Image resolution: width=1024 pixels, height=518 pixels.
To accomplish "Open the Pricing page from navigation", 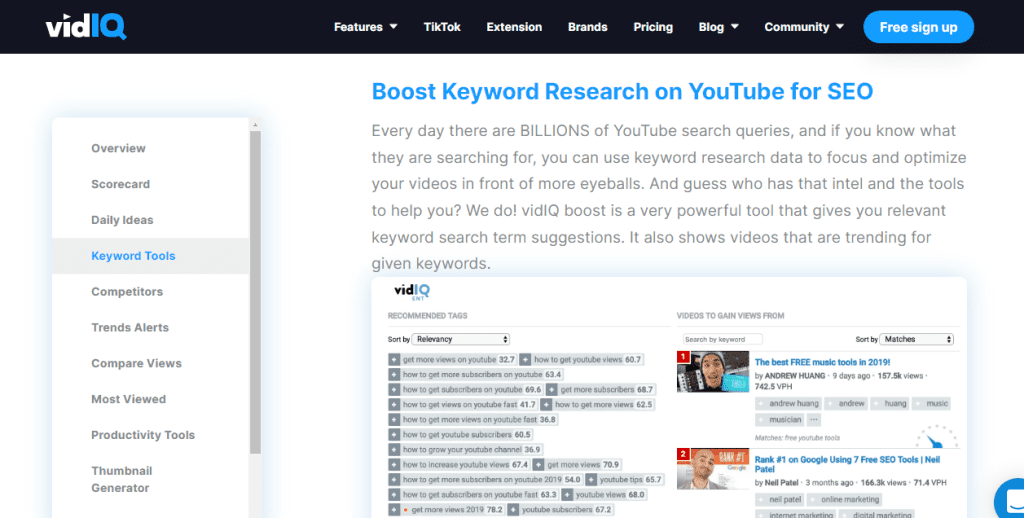I will tap(653, 27).
